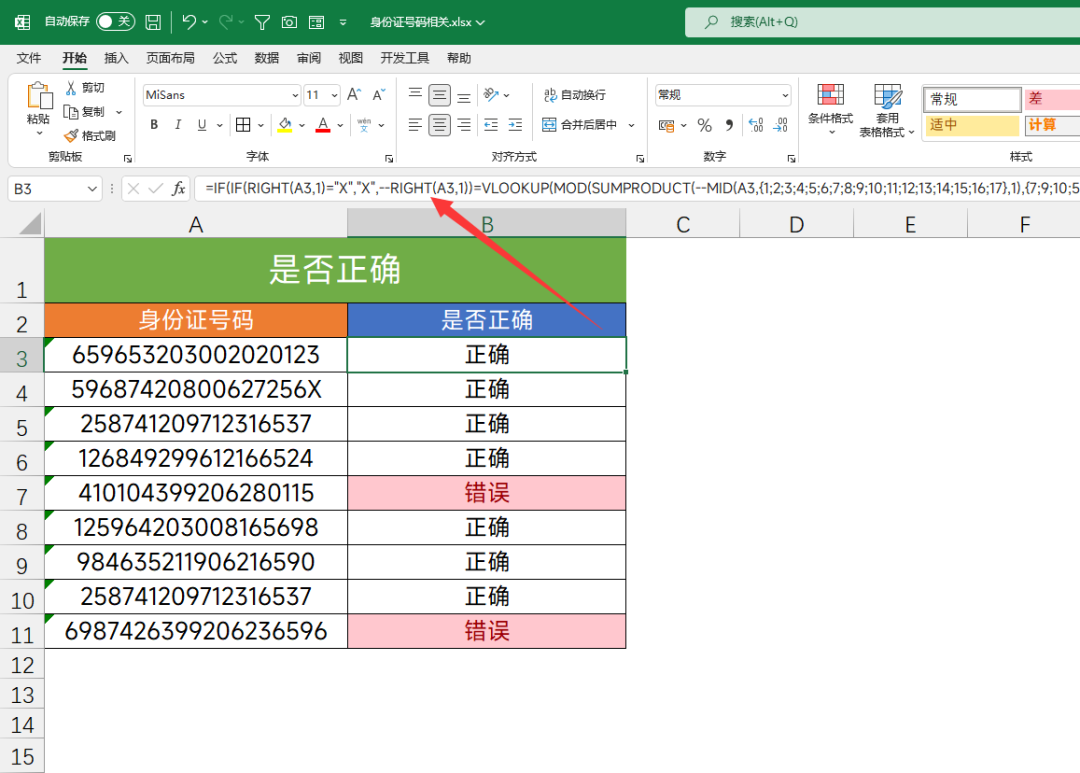The height and width of the screenshot is (773, 1080).
Task: Open Conditional Formatting (条件格式)
Action: (x=830, y=110)
